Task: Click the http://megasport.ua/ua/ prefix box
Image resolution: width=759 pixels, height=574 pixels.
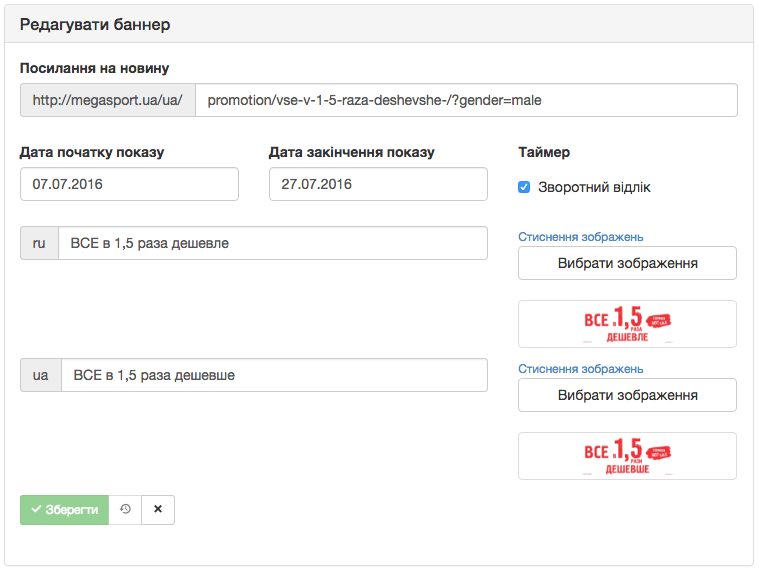Action: [107, 100]
